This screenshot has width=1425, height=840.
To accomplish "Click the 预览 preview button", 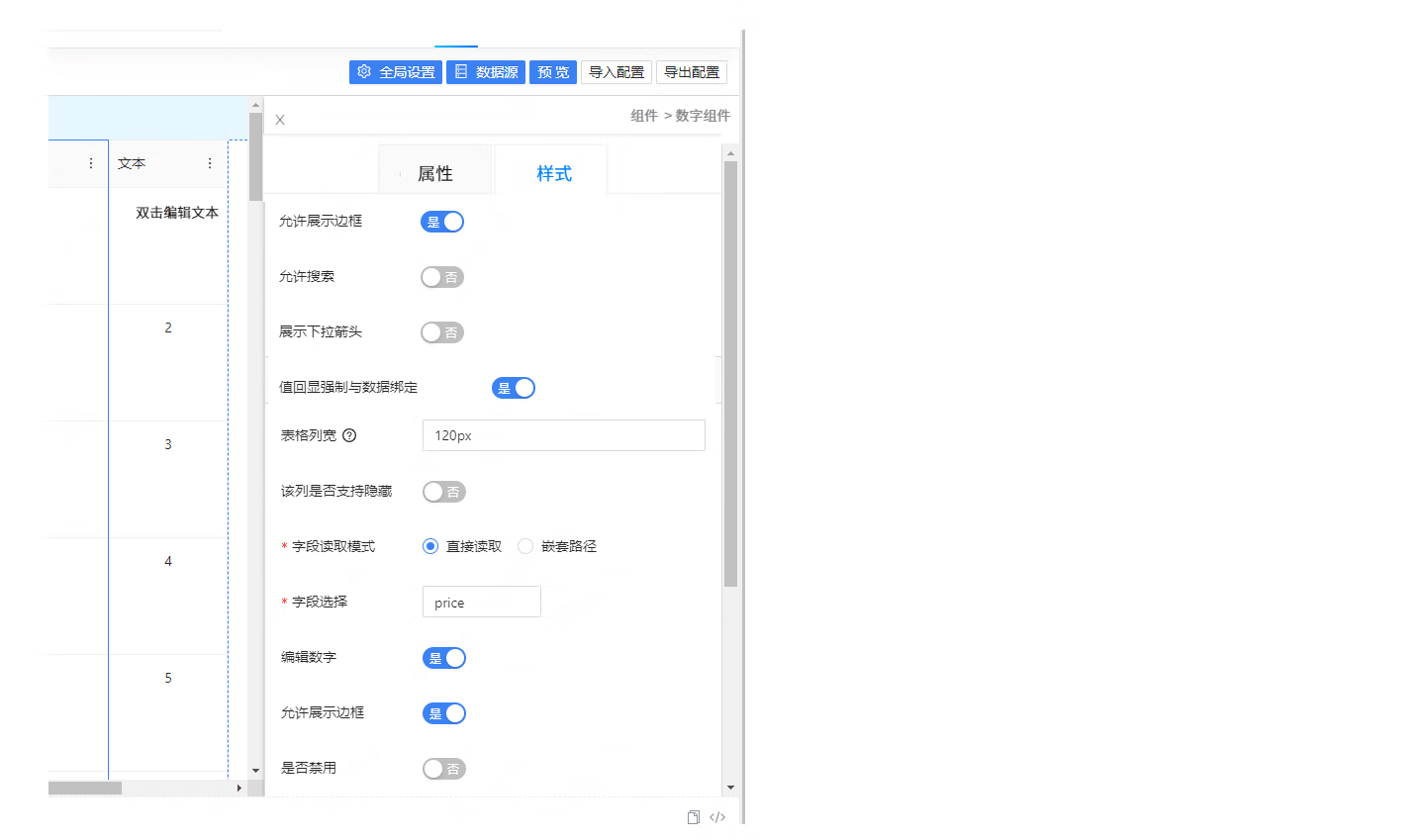I will (x=553, y=72).
